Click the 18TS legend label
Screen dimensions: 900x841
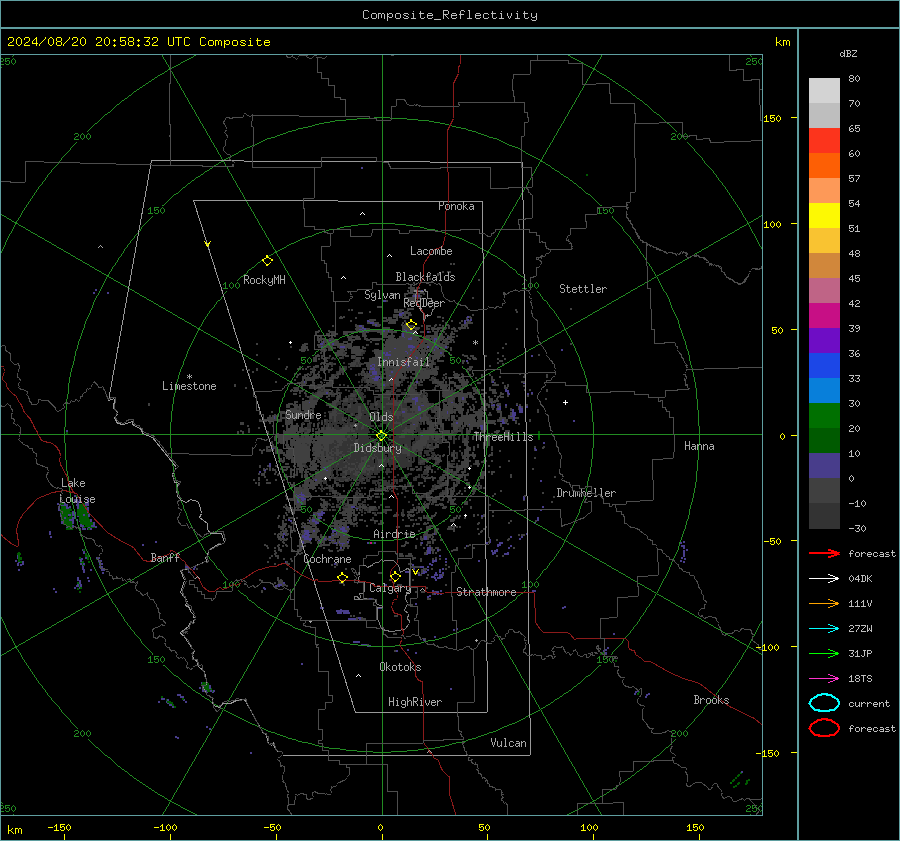coord(860,679)
